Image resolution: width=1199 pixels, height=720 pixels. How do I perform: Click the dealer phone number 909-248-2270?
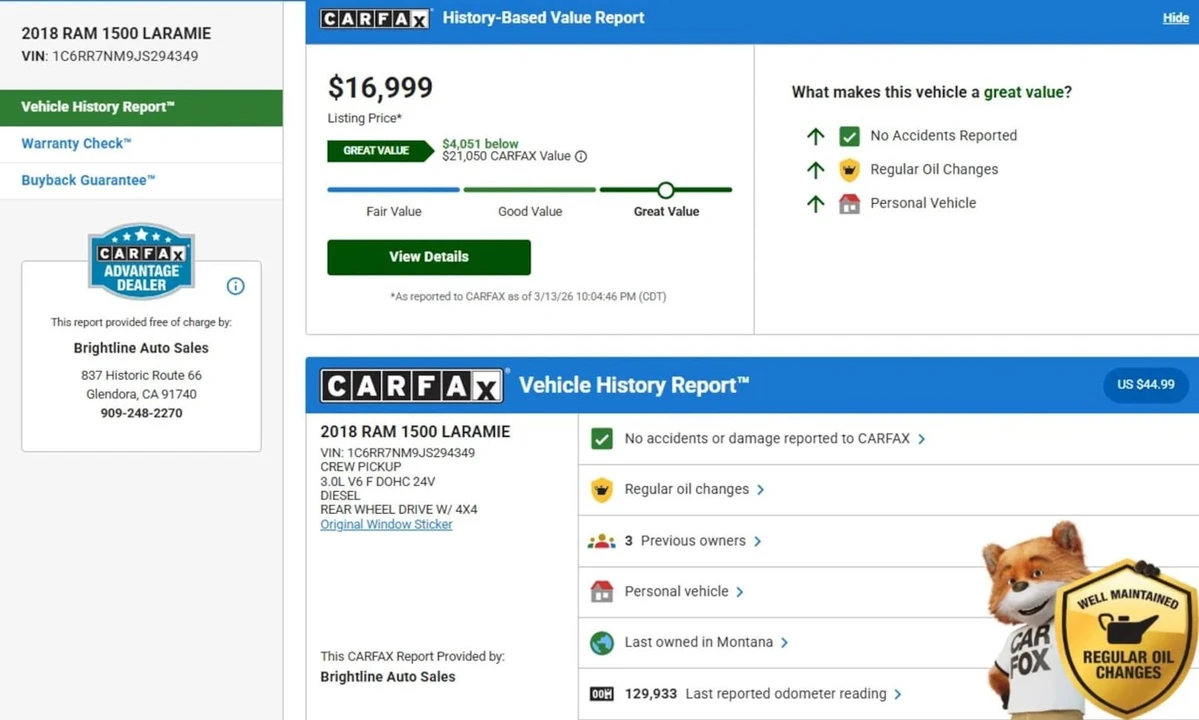click(141, 413)
